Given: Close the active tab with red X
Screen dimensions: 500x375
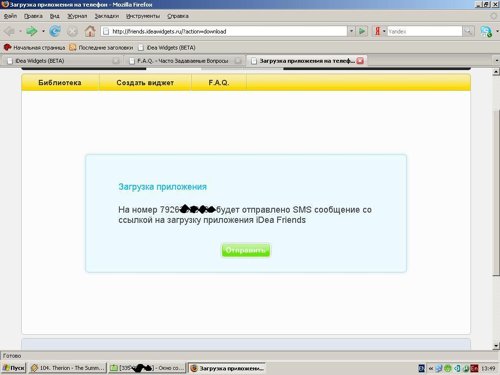Looking at the screenshot, I should 360,61.
